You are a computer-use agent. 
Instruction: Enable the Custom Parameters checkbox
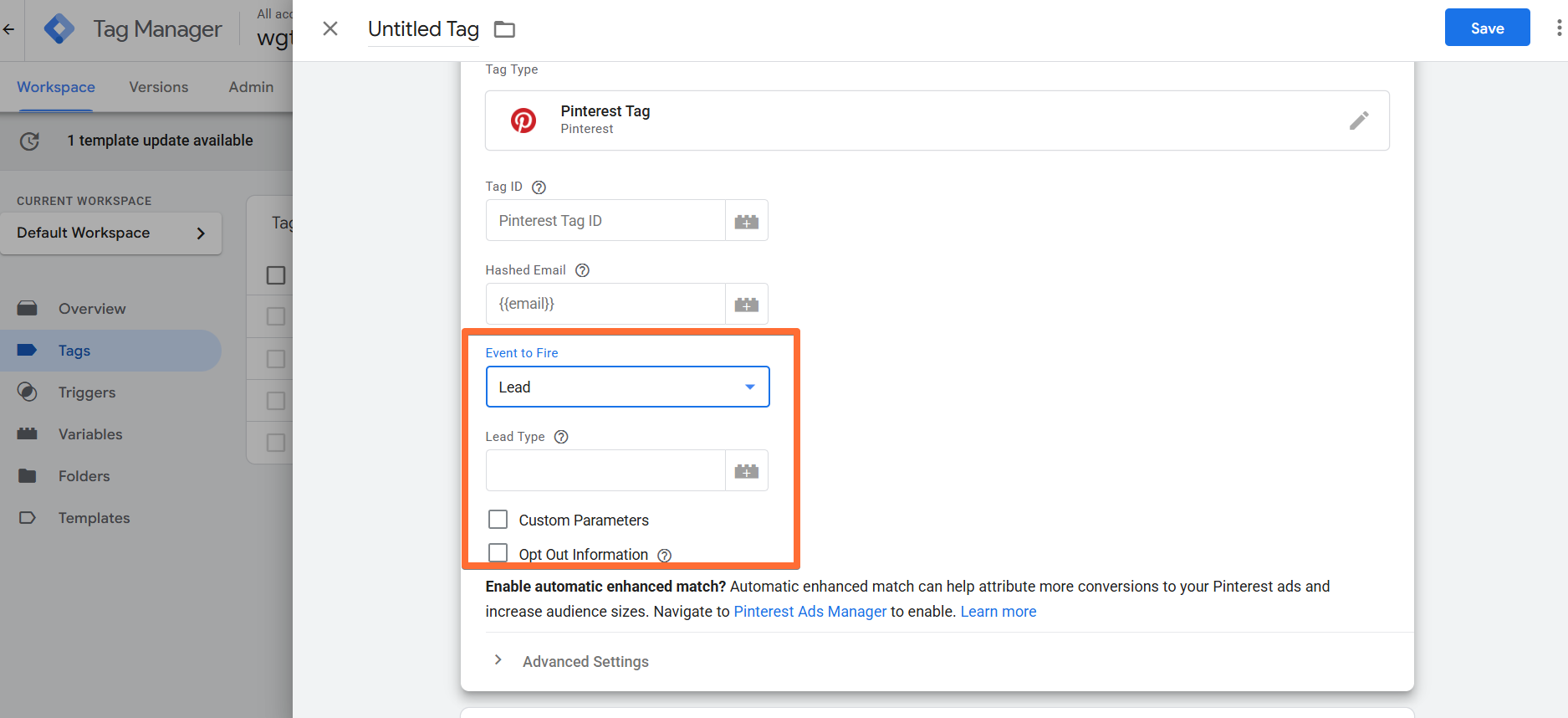(x=498, y=520)
